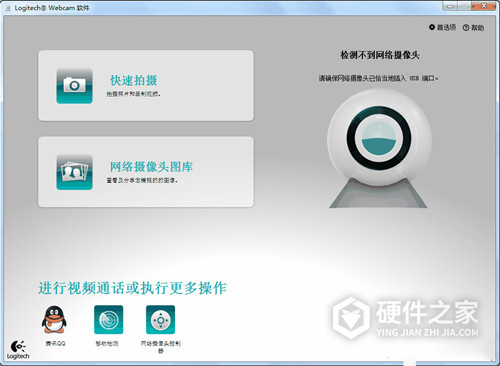Close the Logitech Webcam window

click(483, 6)
